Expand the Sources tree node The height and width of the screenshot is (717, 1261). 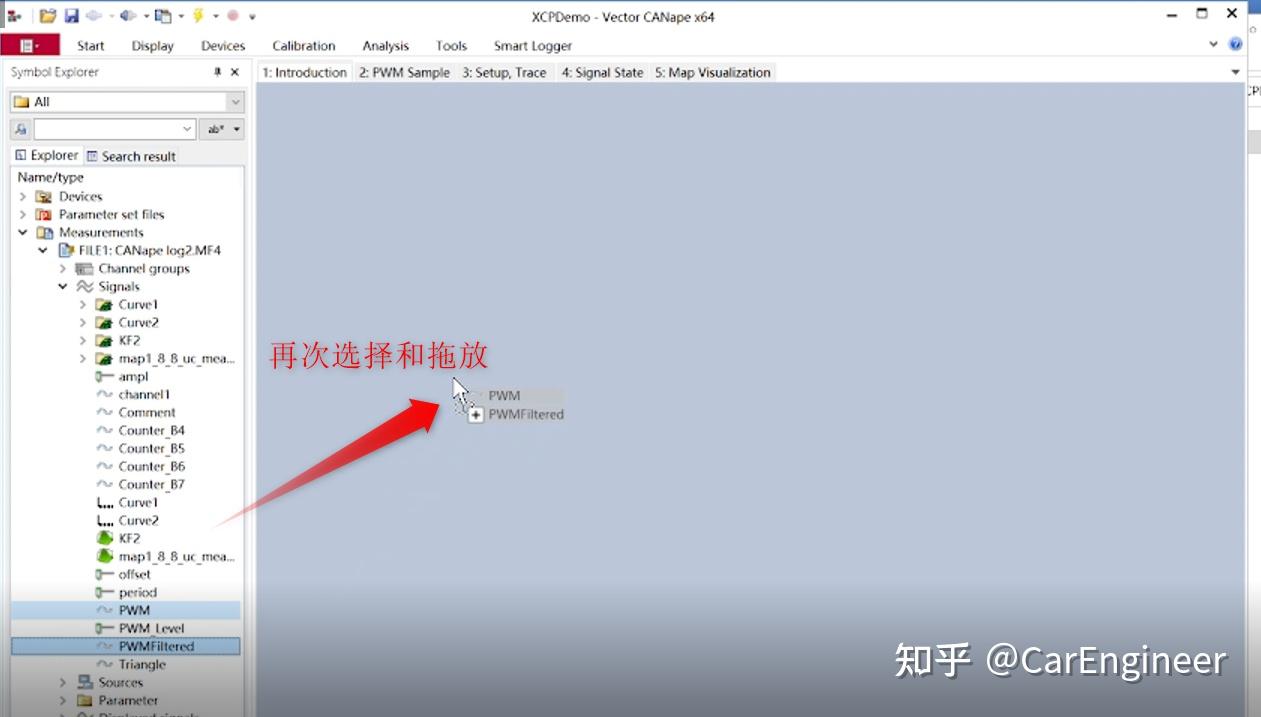click(64, 682)
